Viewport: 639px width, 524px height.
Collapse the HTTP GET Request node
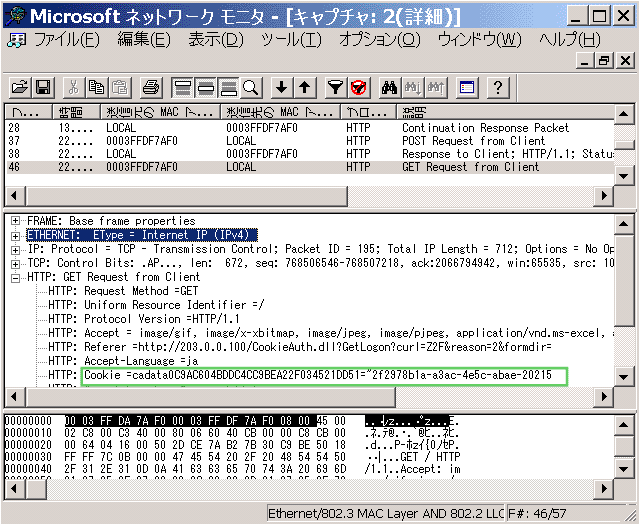15,278
